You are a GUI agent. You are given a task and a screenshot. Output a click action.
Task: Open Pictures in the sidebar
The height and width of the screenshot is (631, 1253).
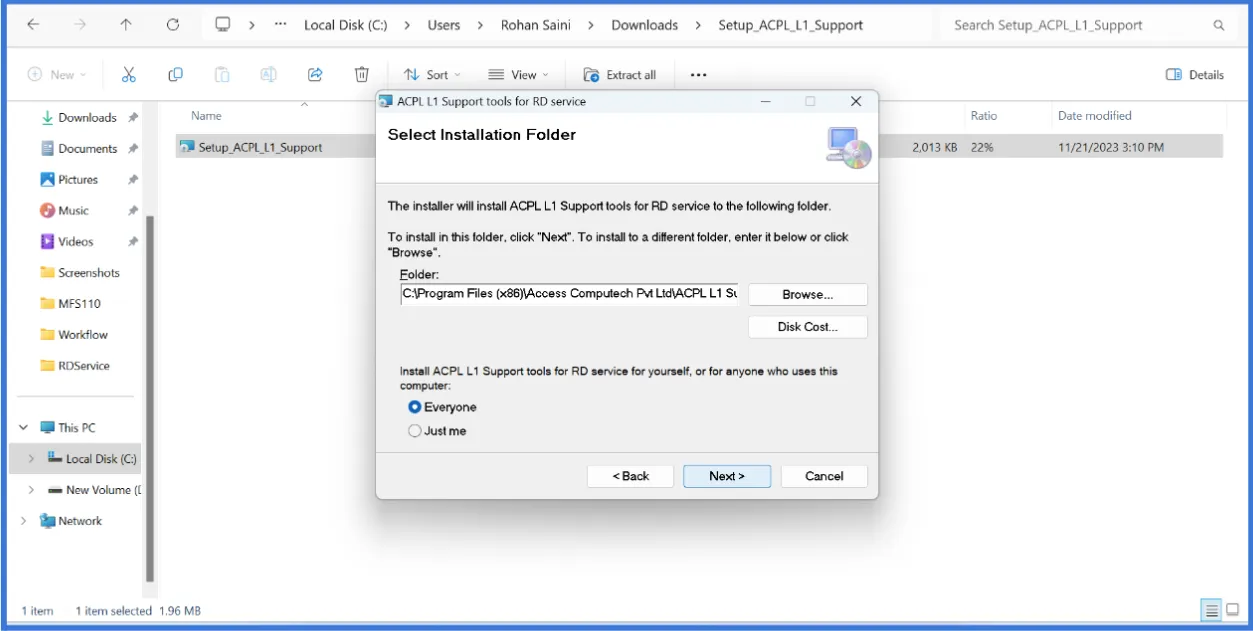click(78, 180)
